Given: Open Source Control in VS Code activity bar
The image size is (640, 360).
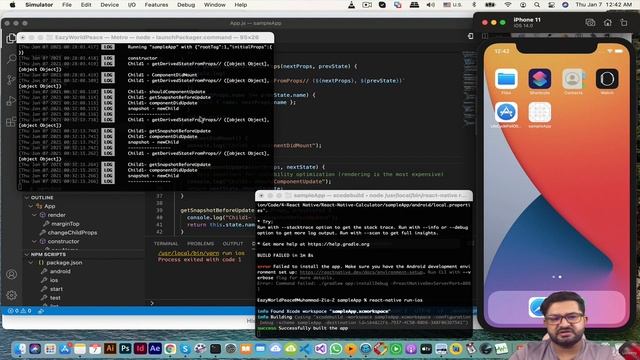Looking at the screenshot, I should [11, 80].
